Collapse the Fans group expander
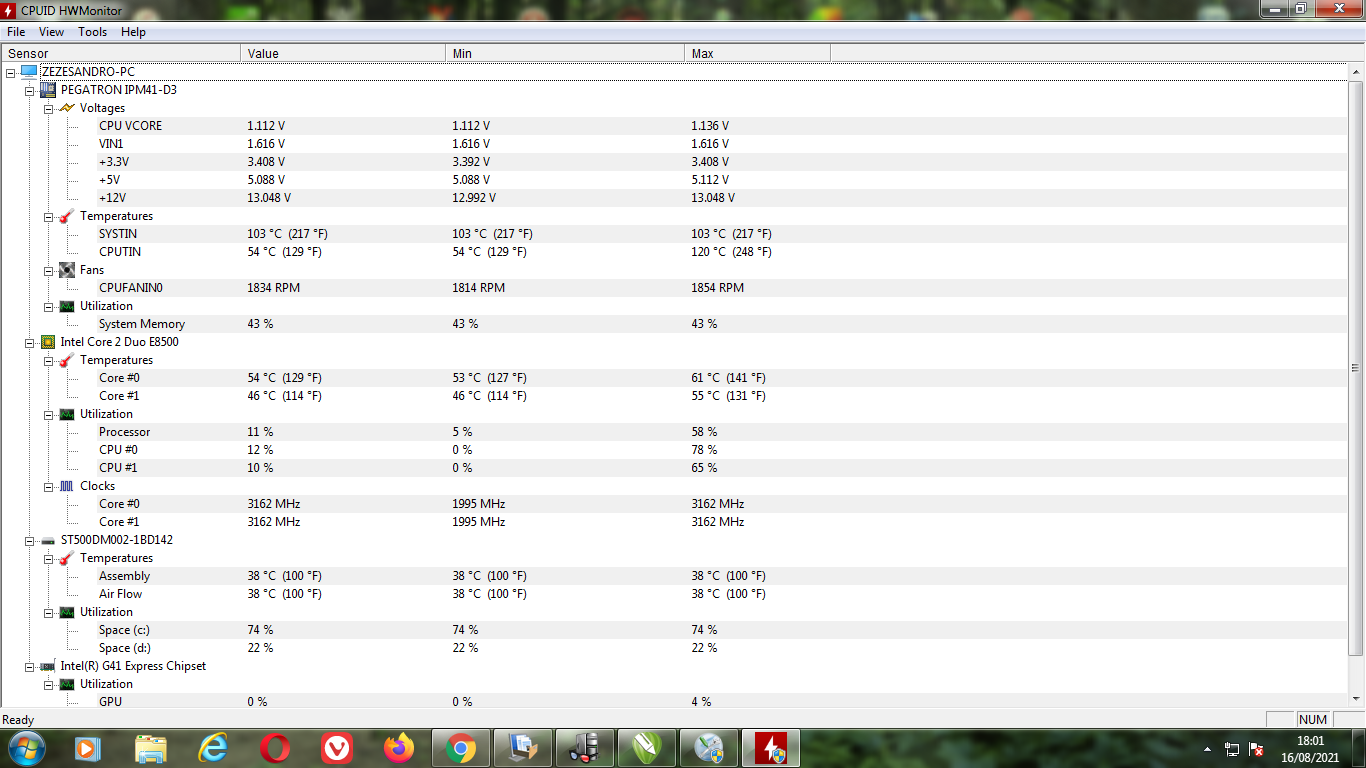 (48, 270)
